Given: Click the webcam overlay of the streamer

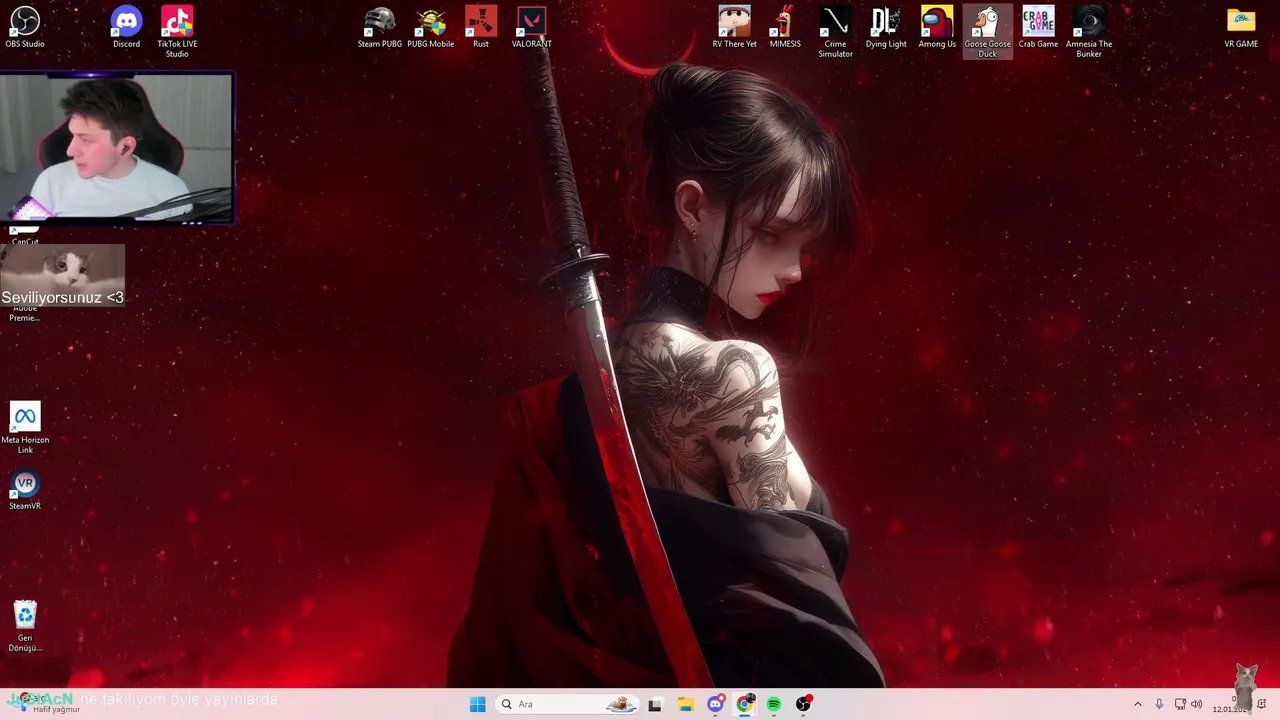Looking at the screenshot, I should pos(117,147).
